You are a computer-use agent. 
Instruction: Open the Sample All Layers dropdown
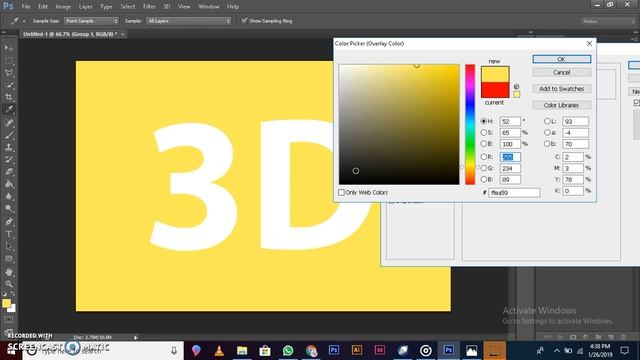pos(189,21)
